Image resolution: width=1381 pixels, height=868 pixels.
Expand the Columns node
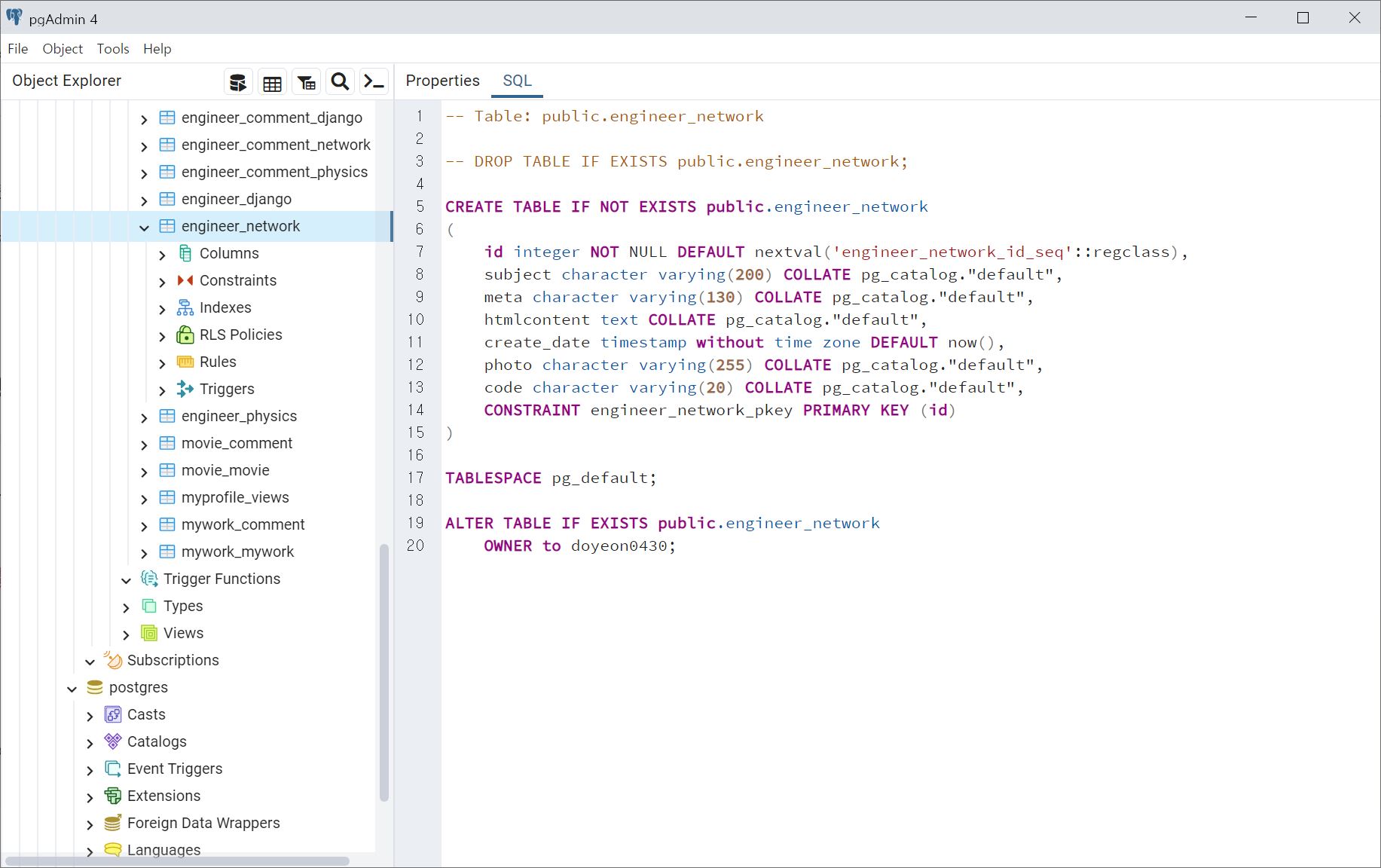click(162, 255)
